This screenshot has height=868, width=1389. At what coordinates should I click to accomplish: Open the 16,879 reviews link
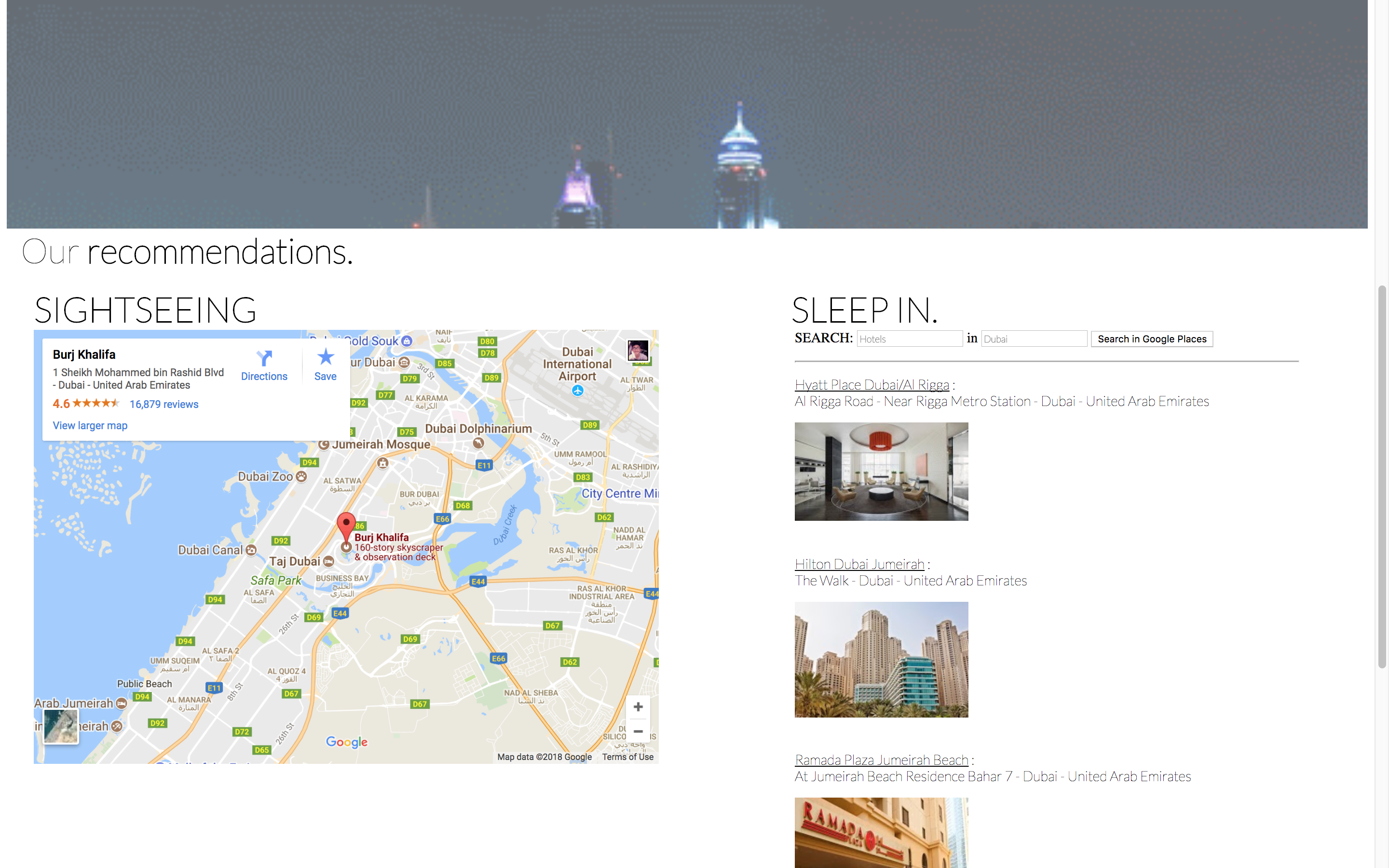[164, 404]
